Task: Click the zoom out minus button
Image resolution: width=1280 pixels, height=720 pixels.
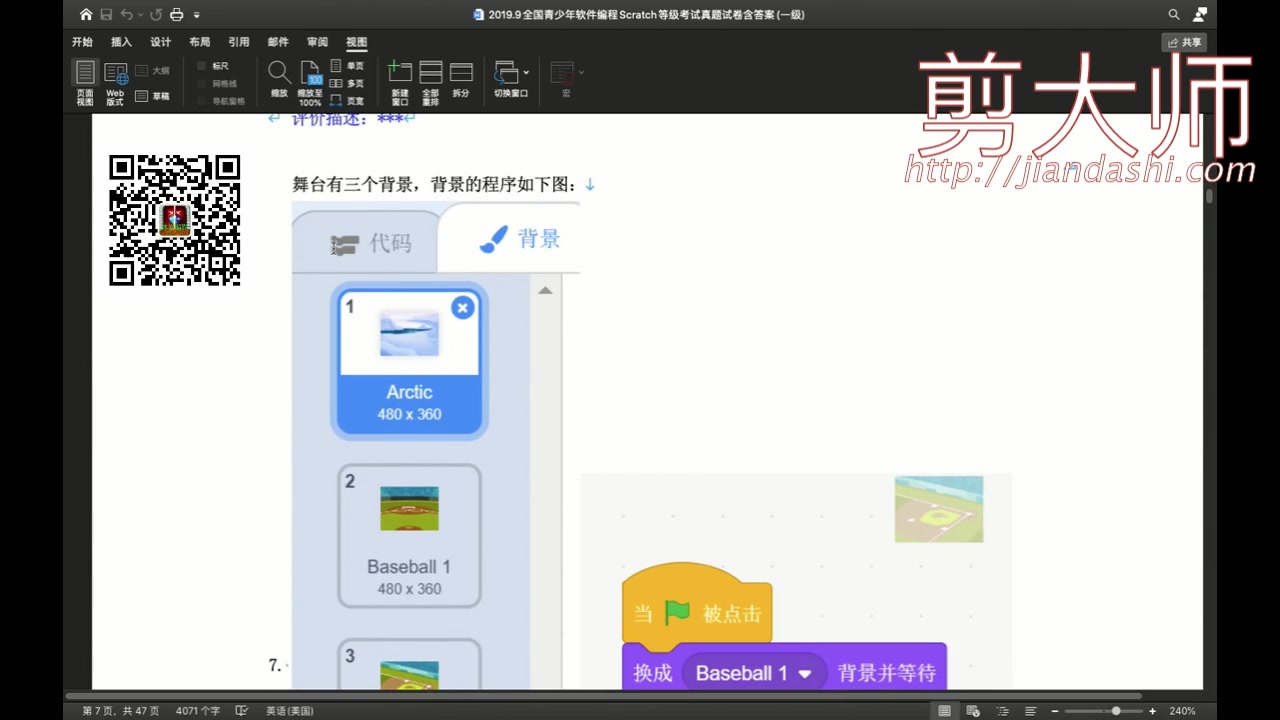Action: 1055,711
